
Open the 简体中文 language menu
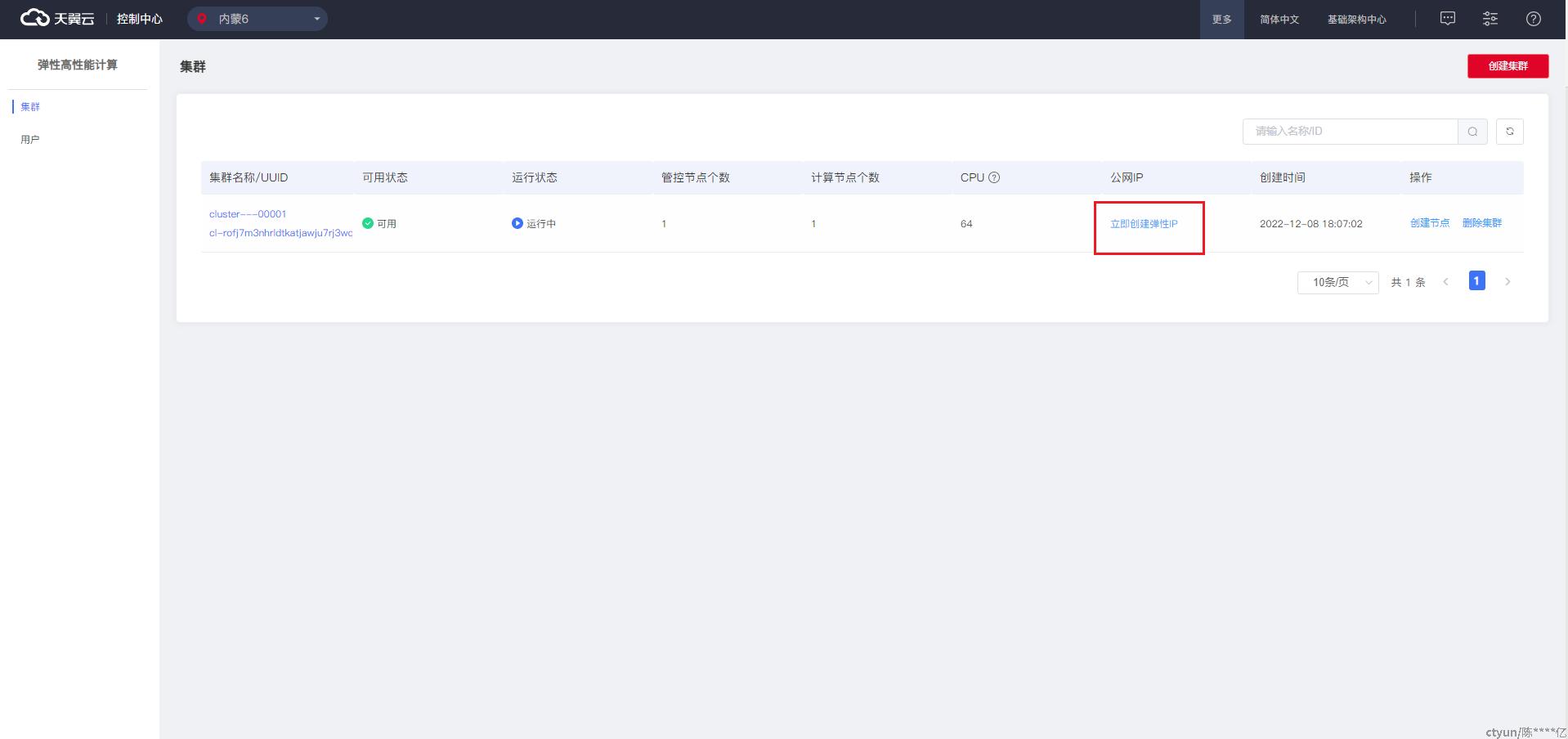pyautogui.click(x=1279, y=20)
